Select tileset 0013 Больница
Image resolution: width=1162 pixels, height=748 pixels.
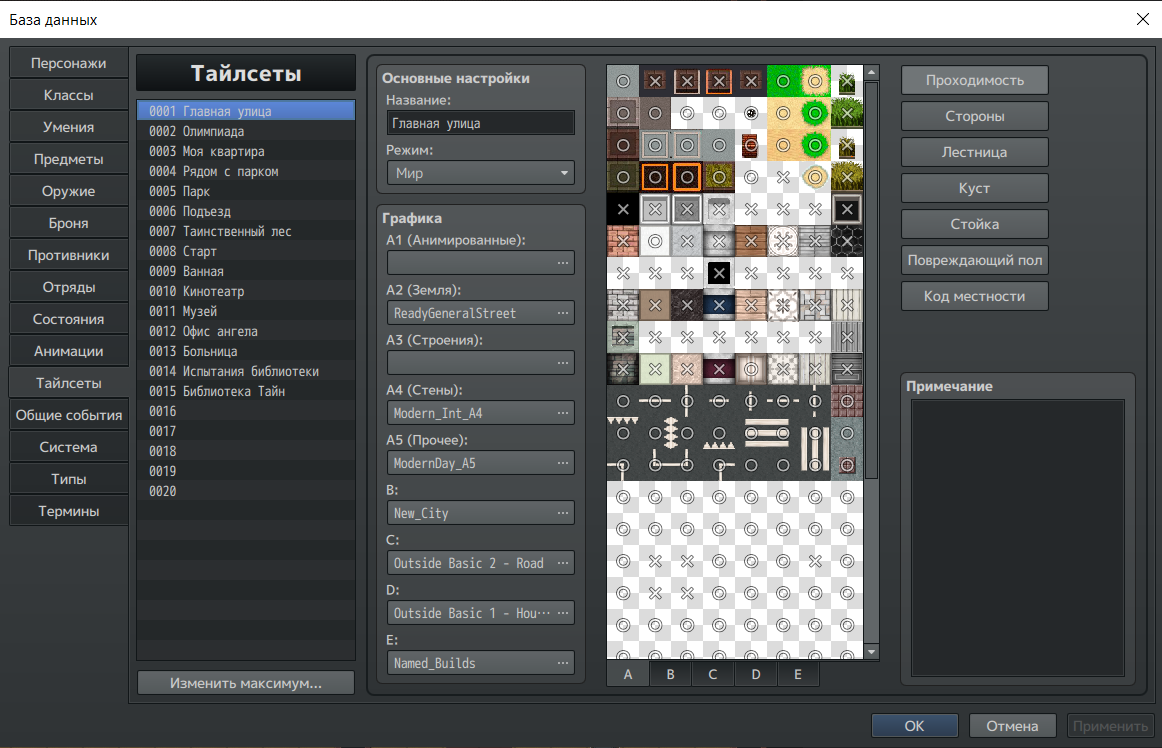pos(246,351)
